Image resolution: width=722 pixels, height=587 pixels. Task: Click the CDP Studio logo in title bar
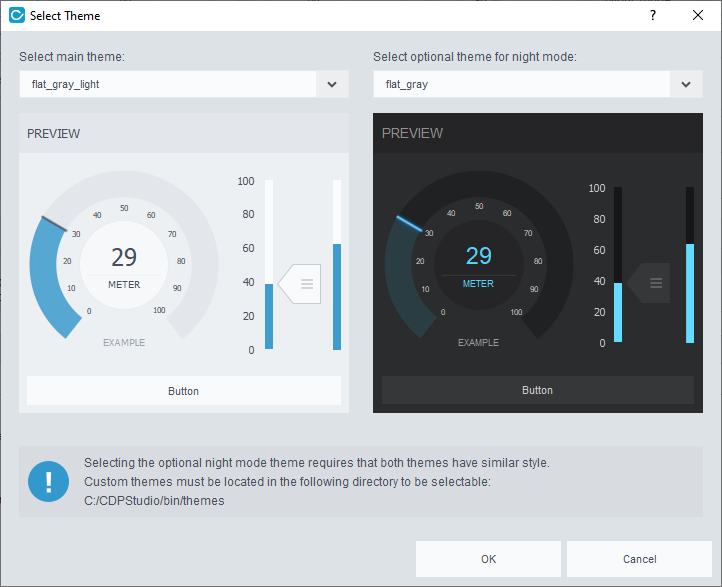click(x=16, y=16)
